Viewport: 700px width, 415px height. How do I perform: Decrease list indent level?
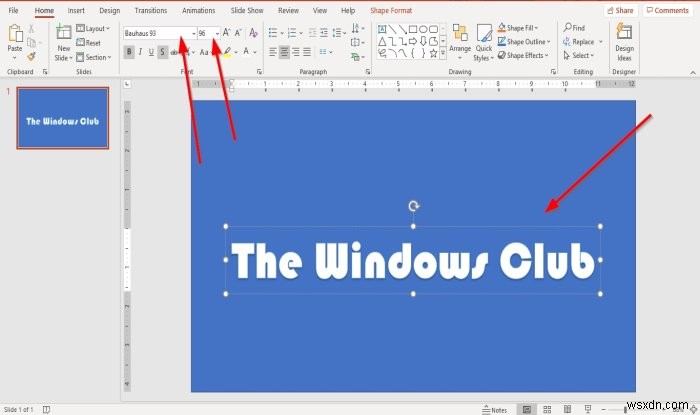(x=312, y=33)
